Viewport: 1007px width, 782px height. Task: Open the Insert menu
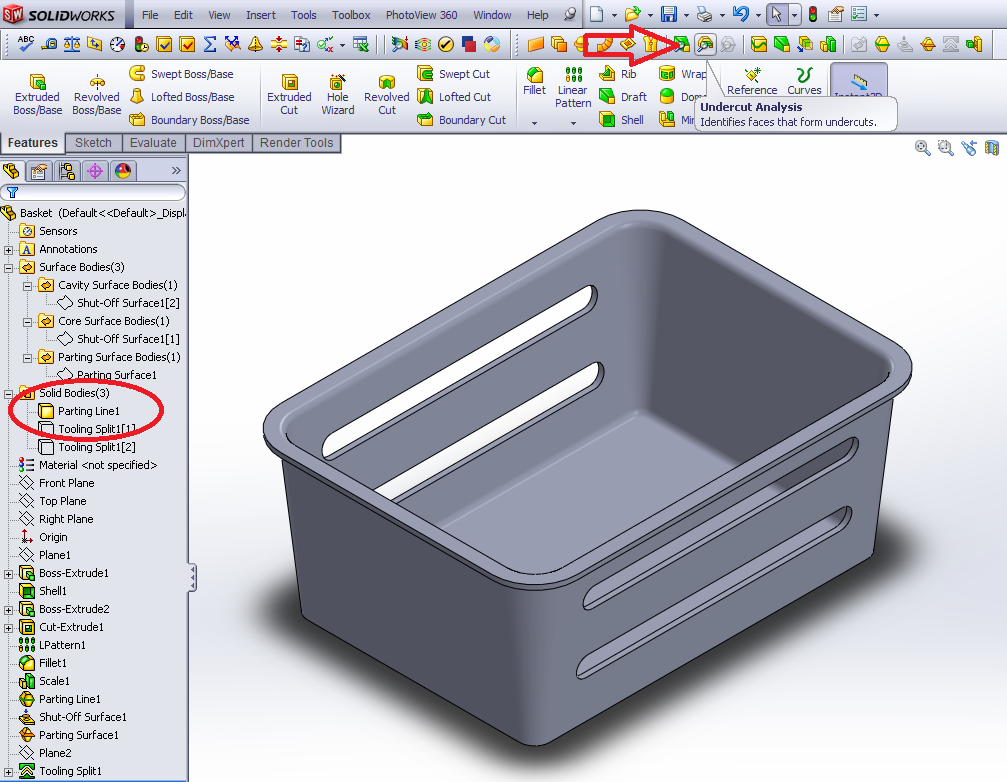click(x=261, y=15)
